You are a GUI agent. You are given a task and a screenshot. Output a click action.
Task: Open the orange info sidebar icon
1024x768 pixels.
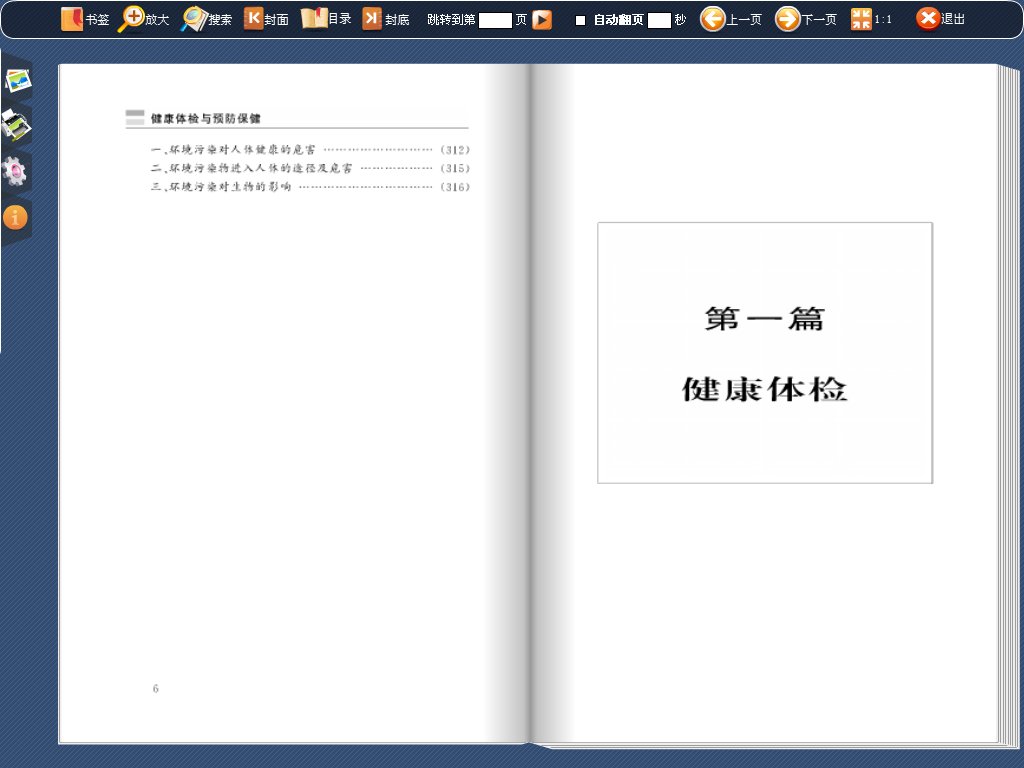click(x=15, y=217)
